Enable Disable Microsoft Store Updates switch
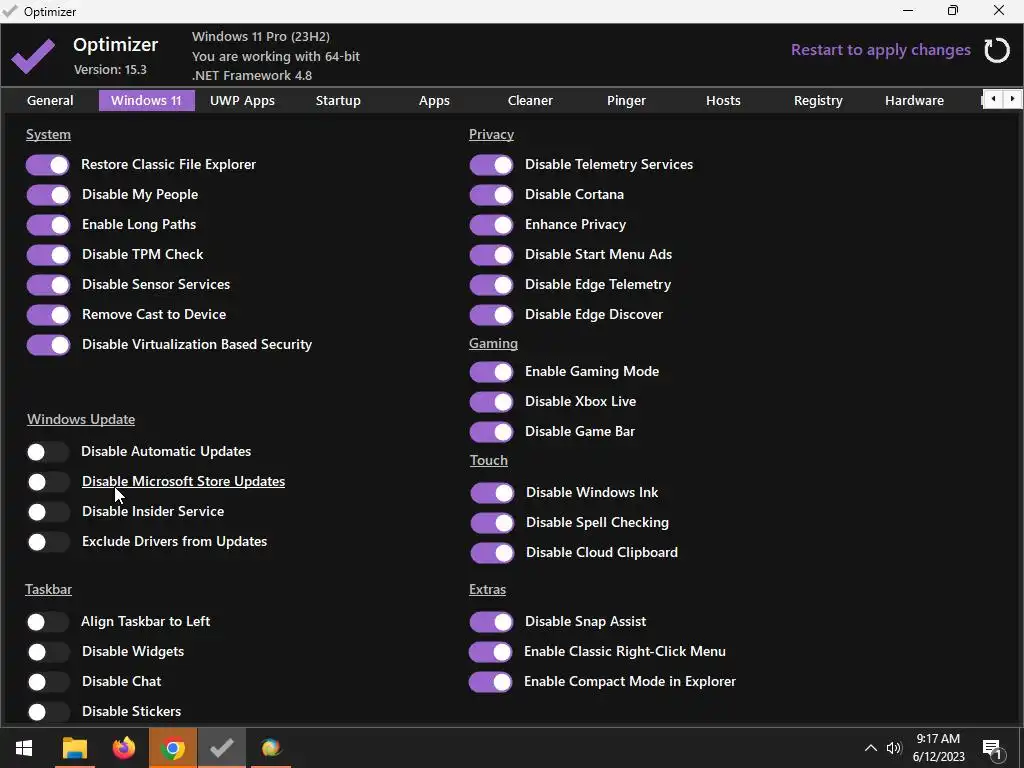Image resolution: width=1024 pixels, height=768 pixels. (48, 482)
